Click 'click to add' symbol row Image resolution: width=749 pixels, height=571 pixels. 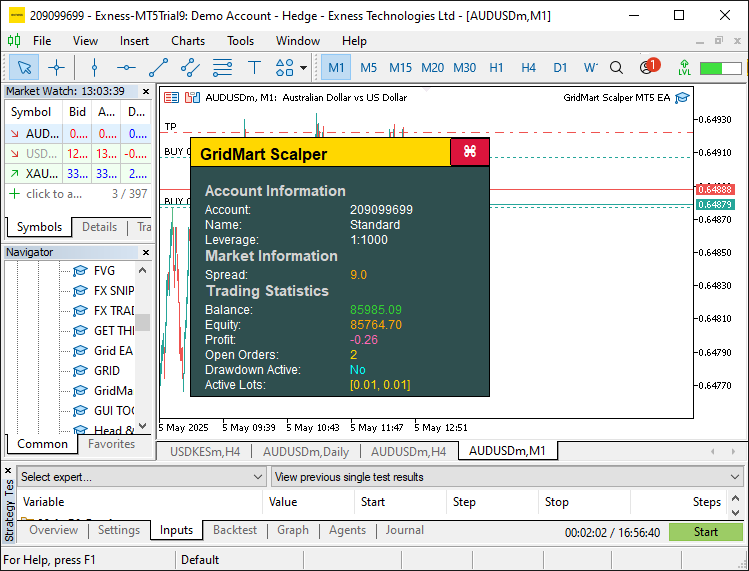78,194
